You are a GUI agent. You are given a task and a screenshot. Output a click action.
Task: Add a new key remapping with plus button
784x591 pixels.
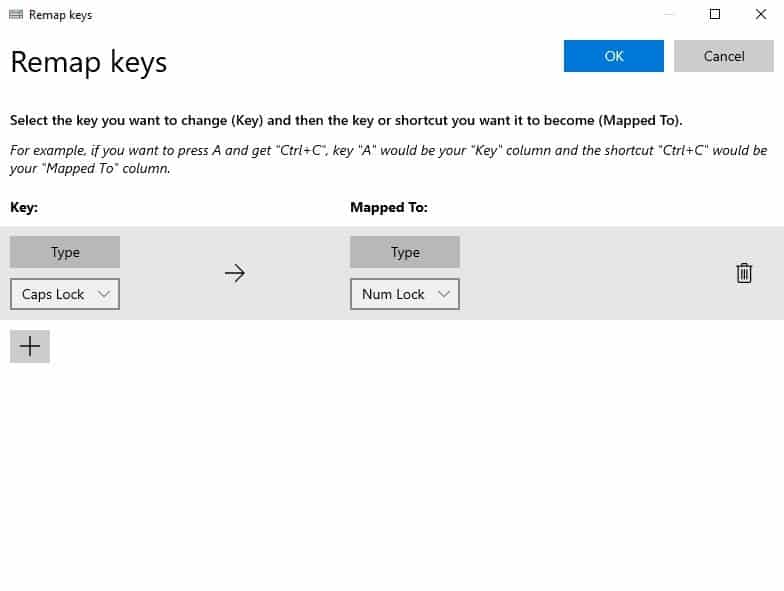point(30,346)
